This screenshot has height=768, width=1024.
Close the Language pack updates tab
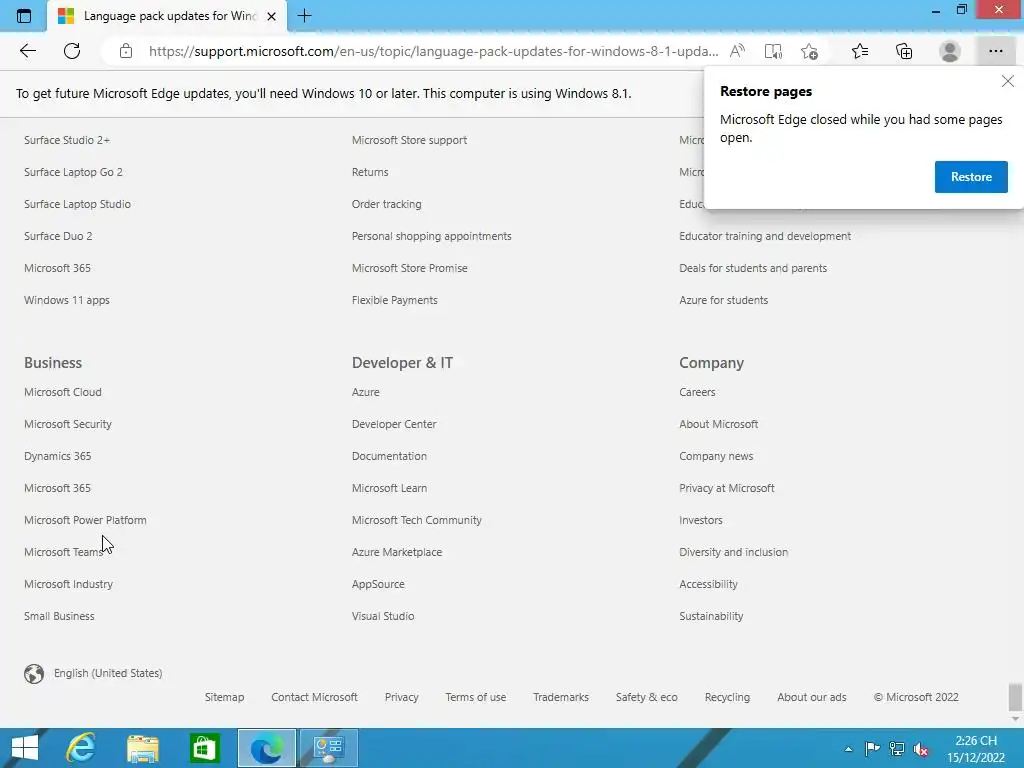pos(272,16)
